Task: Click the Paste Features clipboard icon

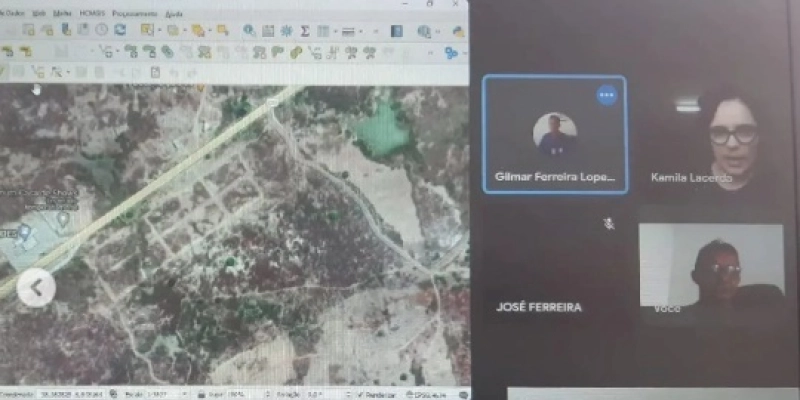Action: [x=155, y=72]
